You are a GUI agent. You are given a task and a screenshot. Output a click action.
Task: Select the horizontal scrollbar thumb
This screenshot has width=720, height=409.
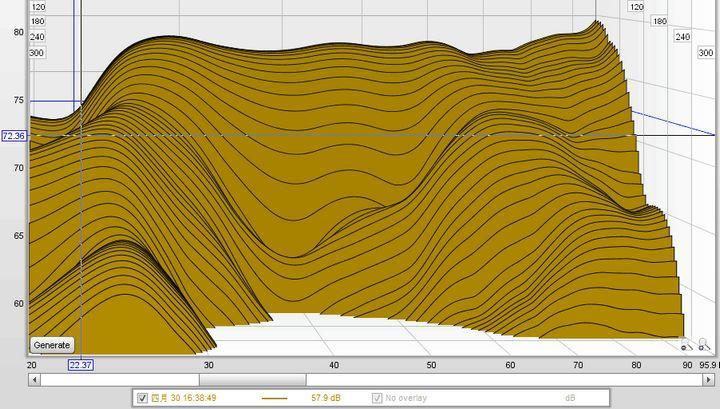252,380
